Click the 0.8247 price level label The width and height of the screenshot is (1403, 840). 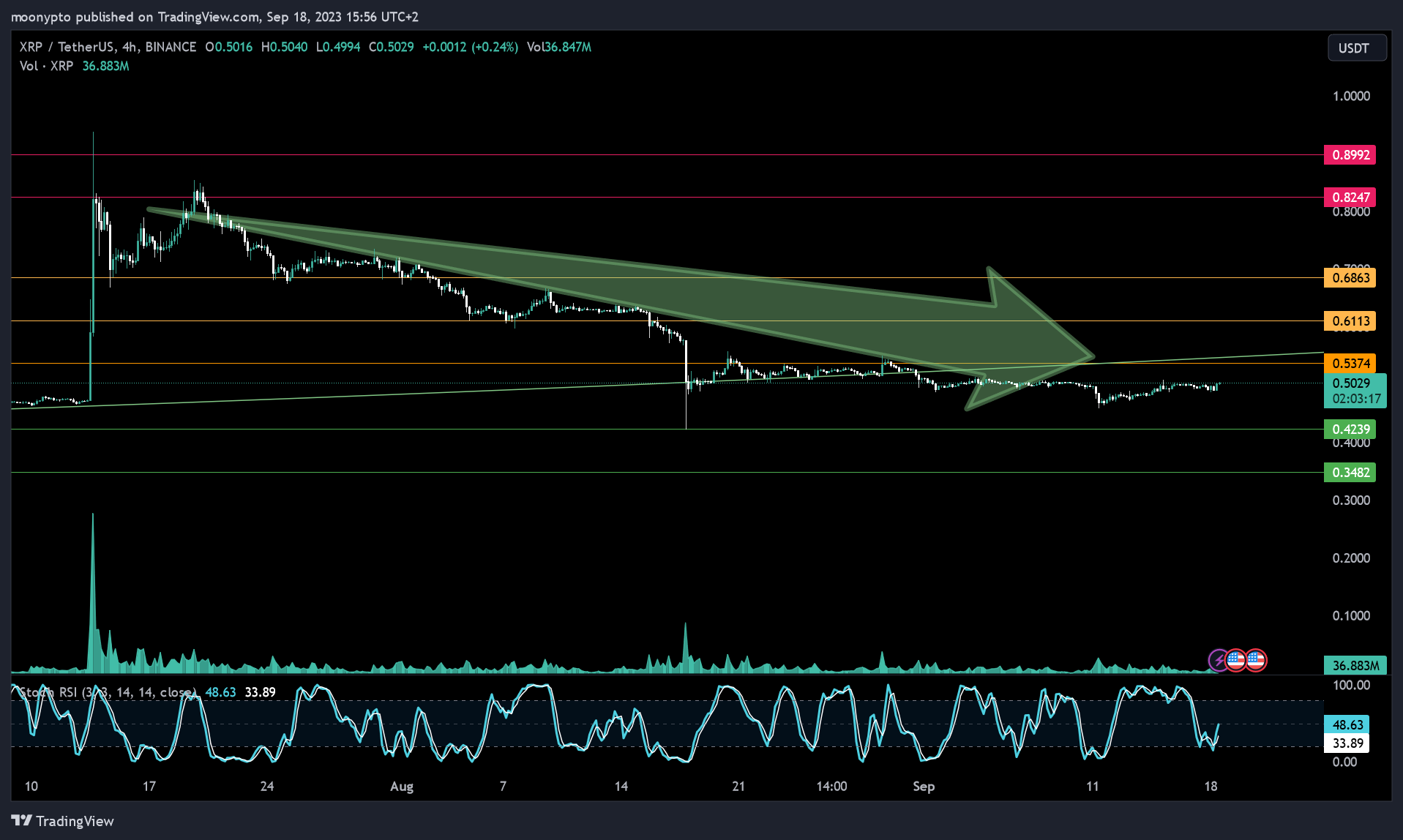pos(1350,197)
